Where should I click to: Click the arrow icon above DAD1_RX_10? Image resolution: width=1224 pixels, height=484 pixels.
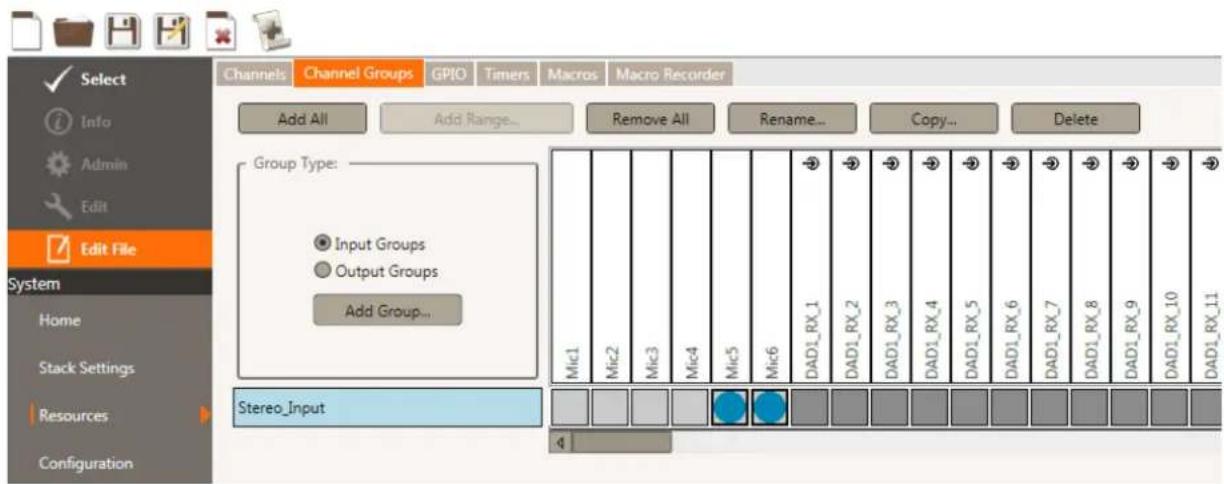point(1171,162)
